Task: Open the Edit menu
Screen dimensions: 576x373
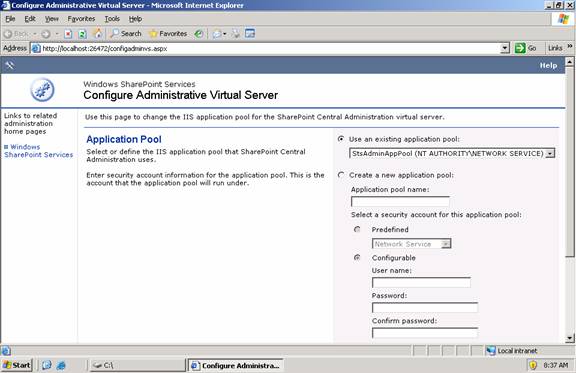Action: (30, 19)
